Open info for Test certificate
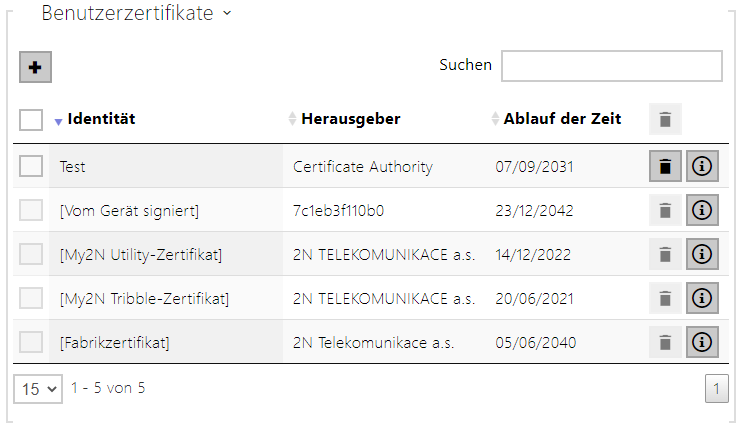Screen dimensions: 744x435 click(702, 166)
